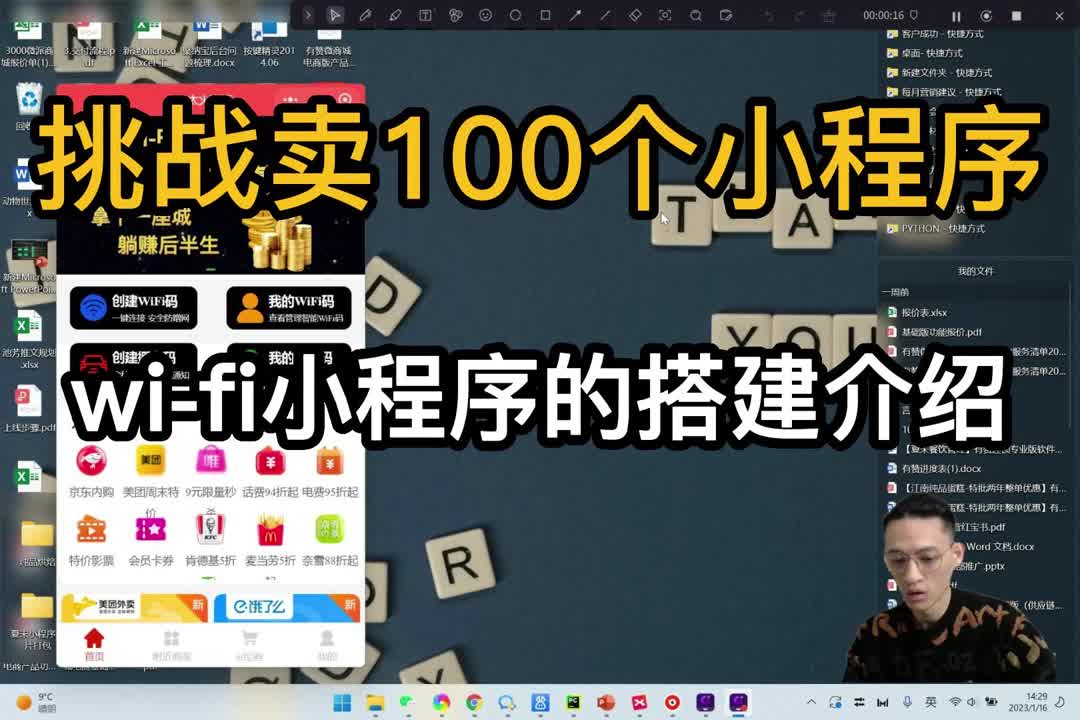Open the magnifier tool on the recording toolbar
The height and width of the screenshot is (720, 1080).
[x=695, y=15]
